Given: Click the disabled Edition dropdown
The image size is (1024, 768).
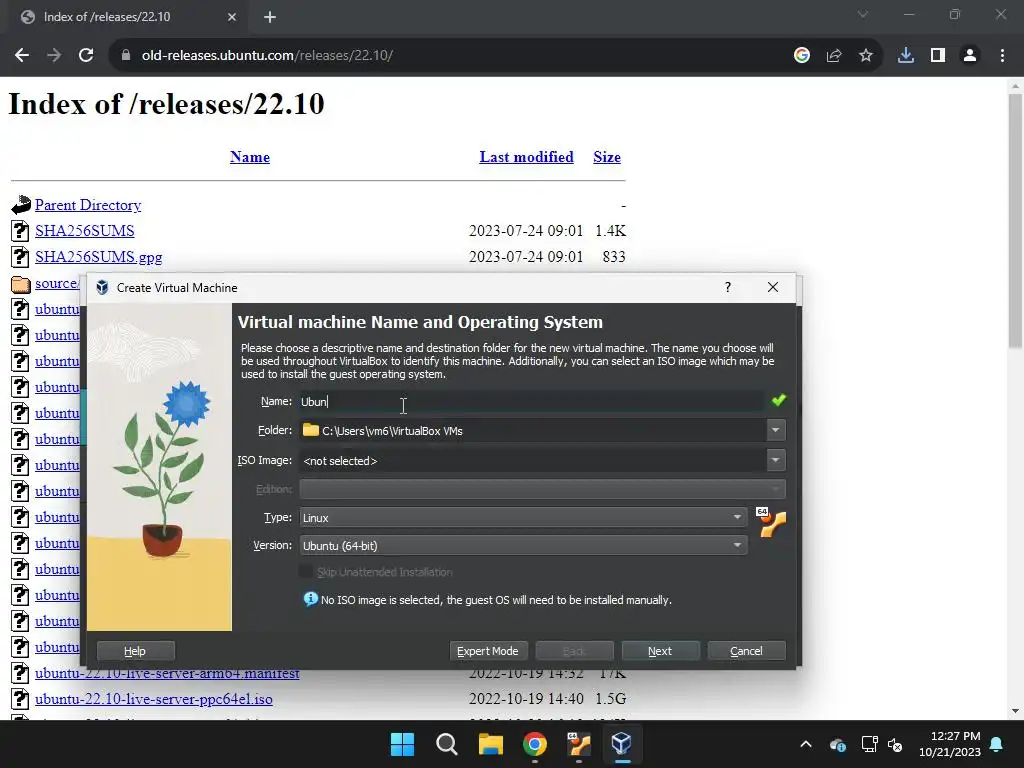Looking at the screenshot, I should click(542, 489).
